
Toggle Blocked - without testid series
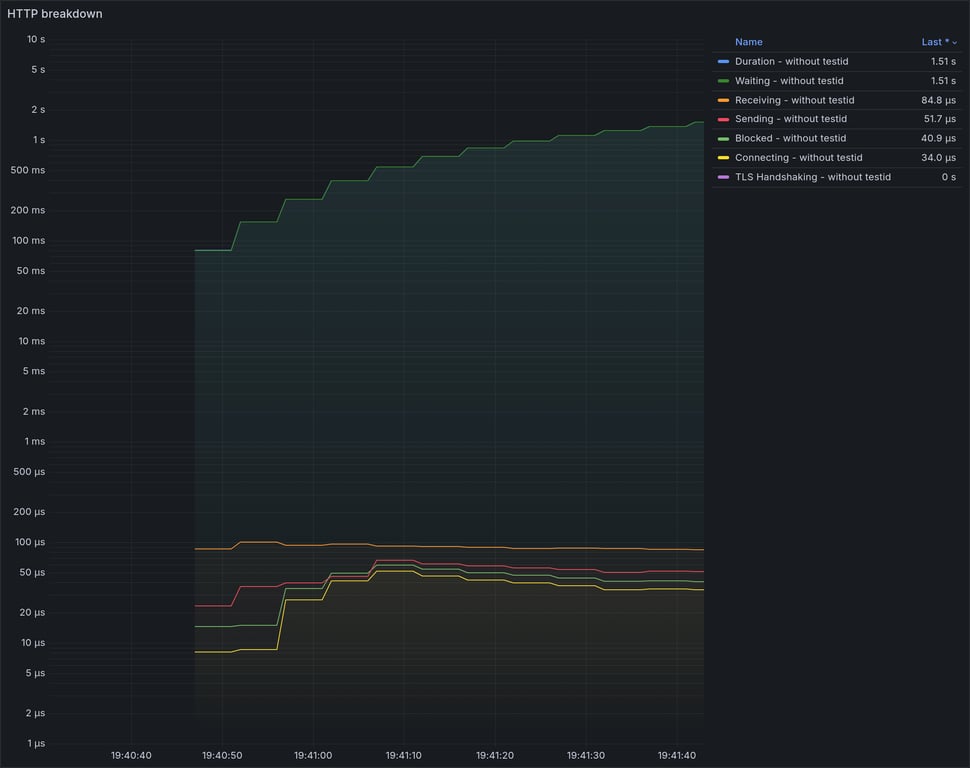click(x=790, y=138)
